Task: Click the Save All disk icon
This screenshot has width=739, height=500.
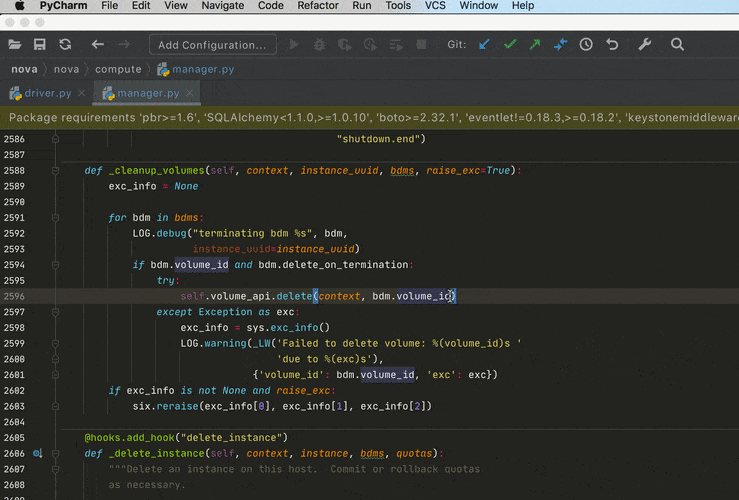Action: coord(40,44)
